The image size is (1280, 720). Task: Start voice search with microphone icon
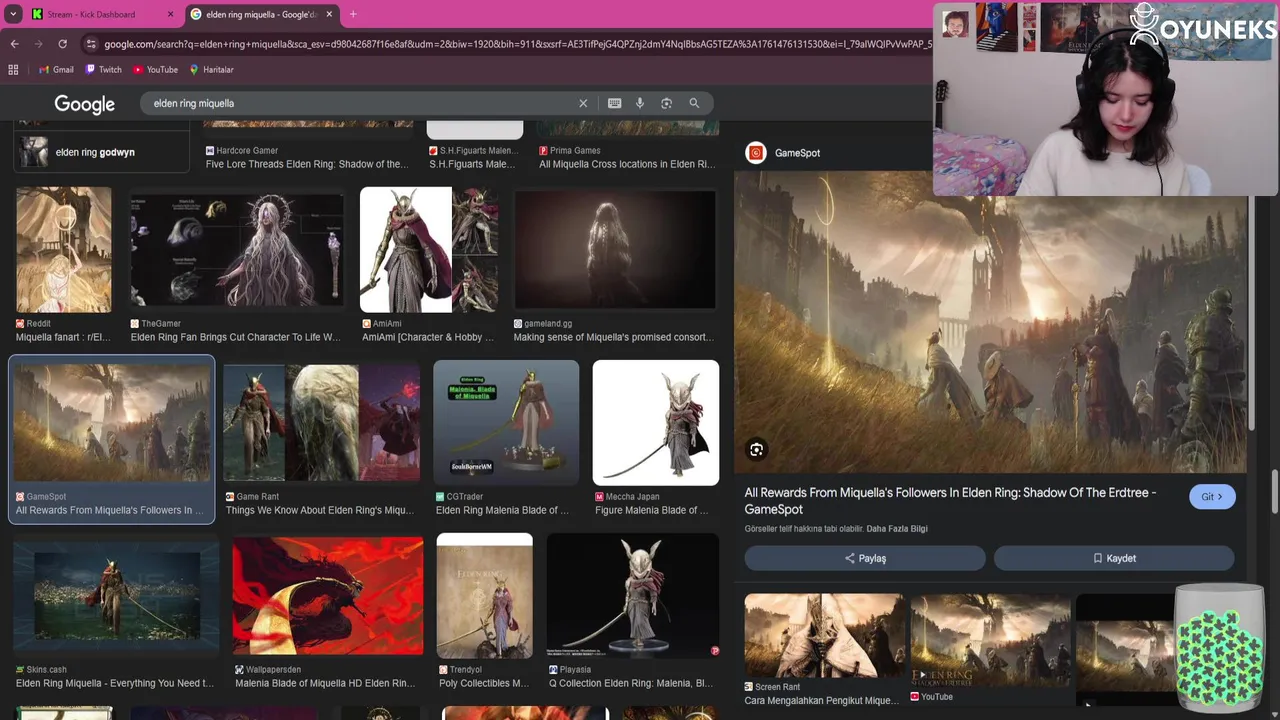[640, 103]
